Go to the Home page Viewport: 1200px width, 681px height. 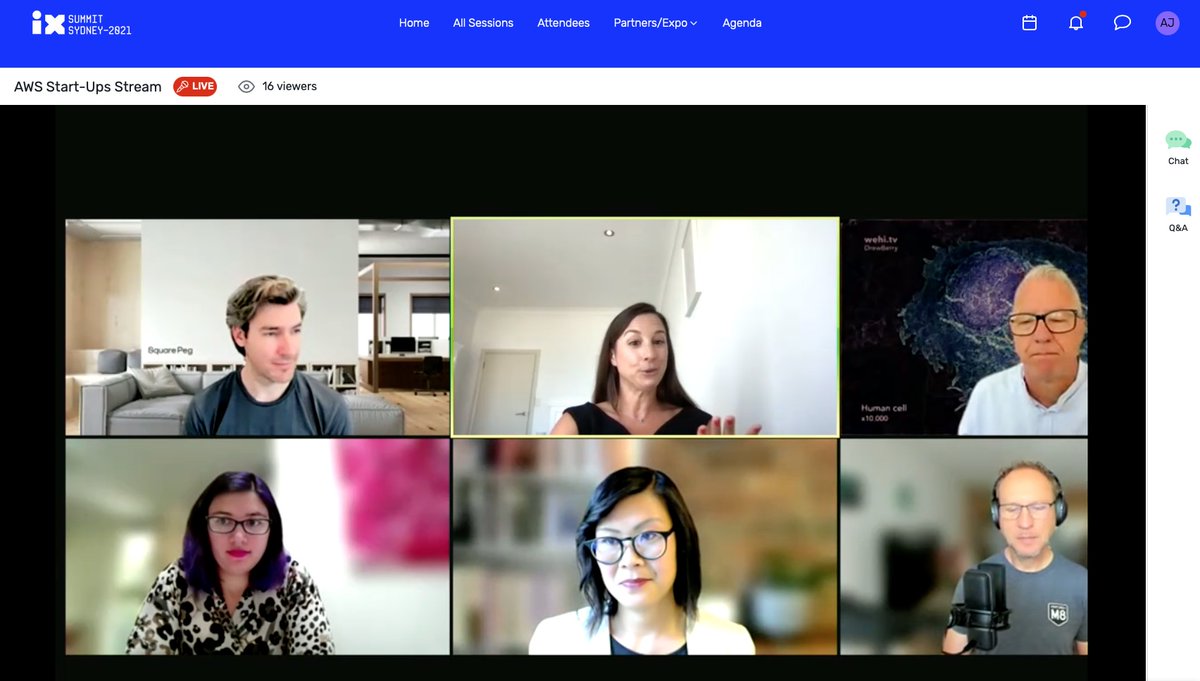pos(414,23)
